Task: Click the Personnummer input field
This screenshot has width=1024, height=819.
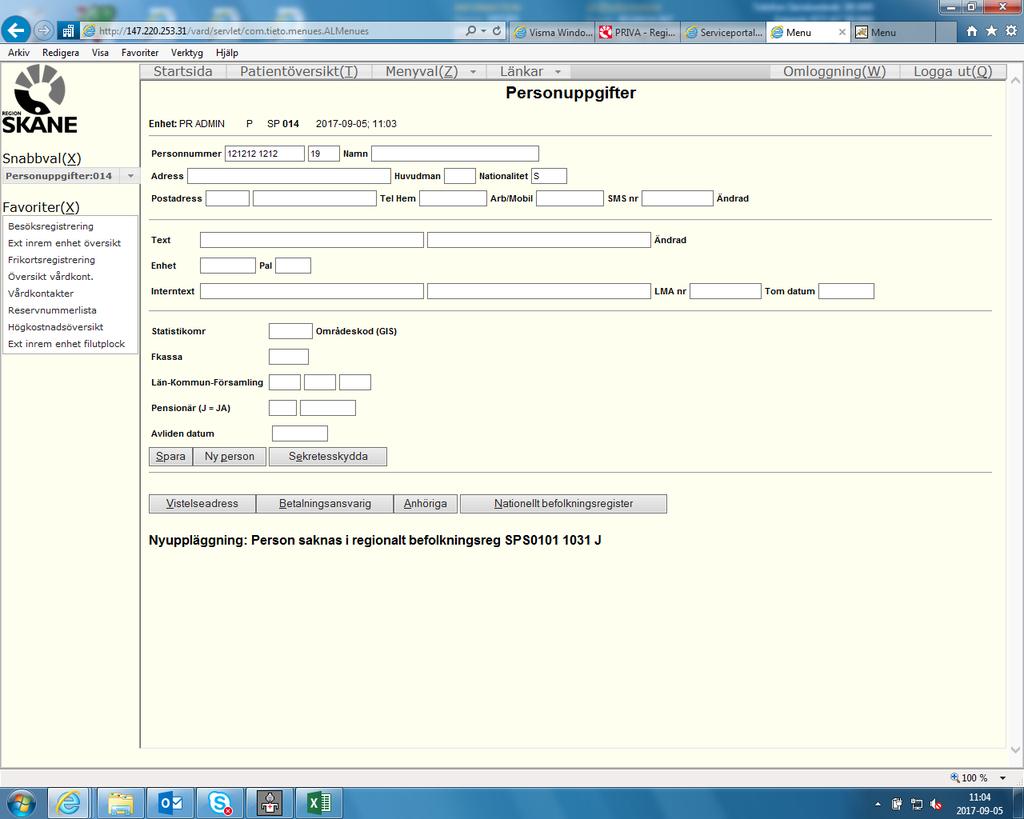Action: click(x=264, y=153)
